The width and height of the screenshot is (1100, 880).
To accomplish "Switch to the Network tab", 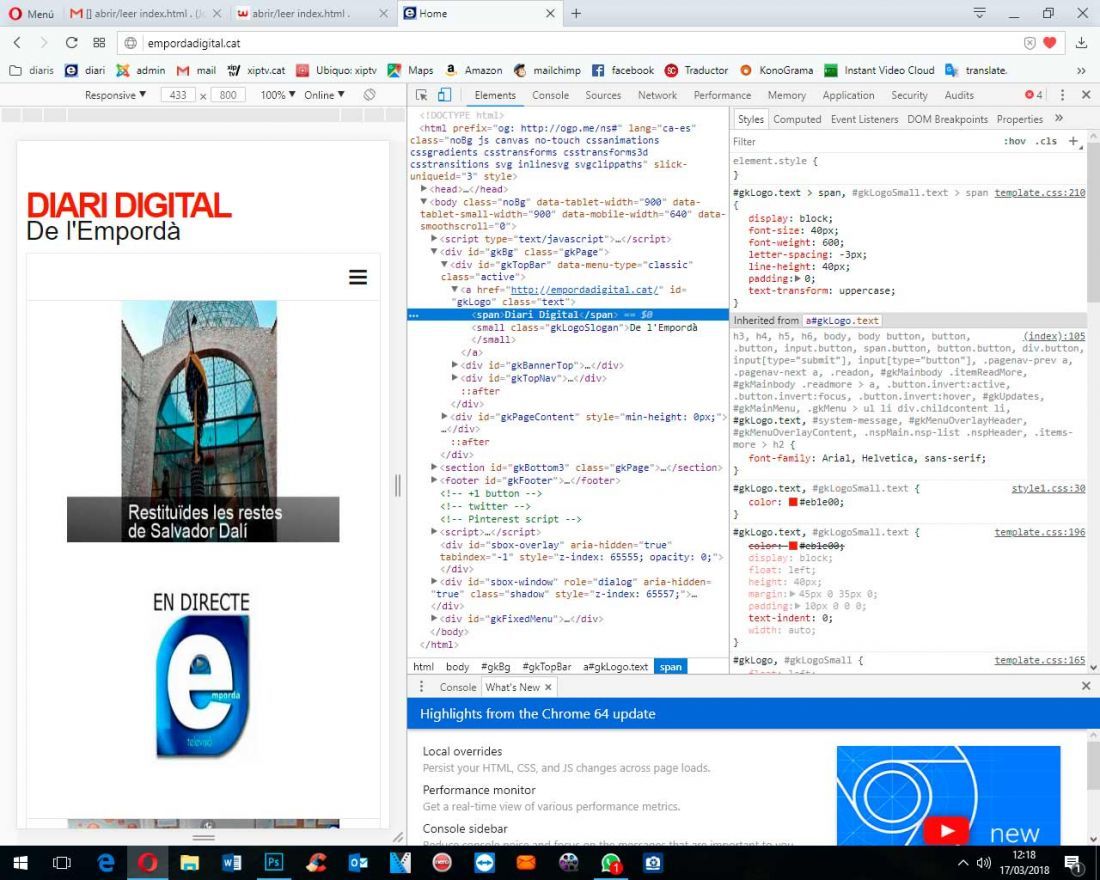I will (x=657, y=95).
